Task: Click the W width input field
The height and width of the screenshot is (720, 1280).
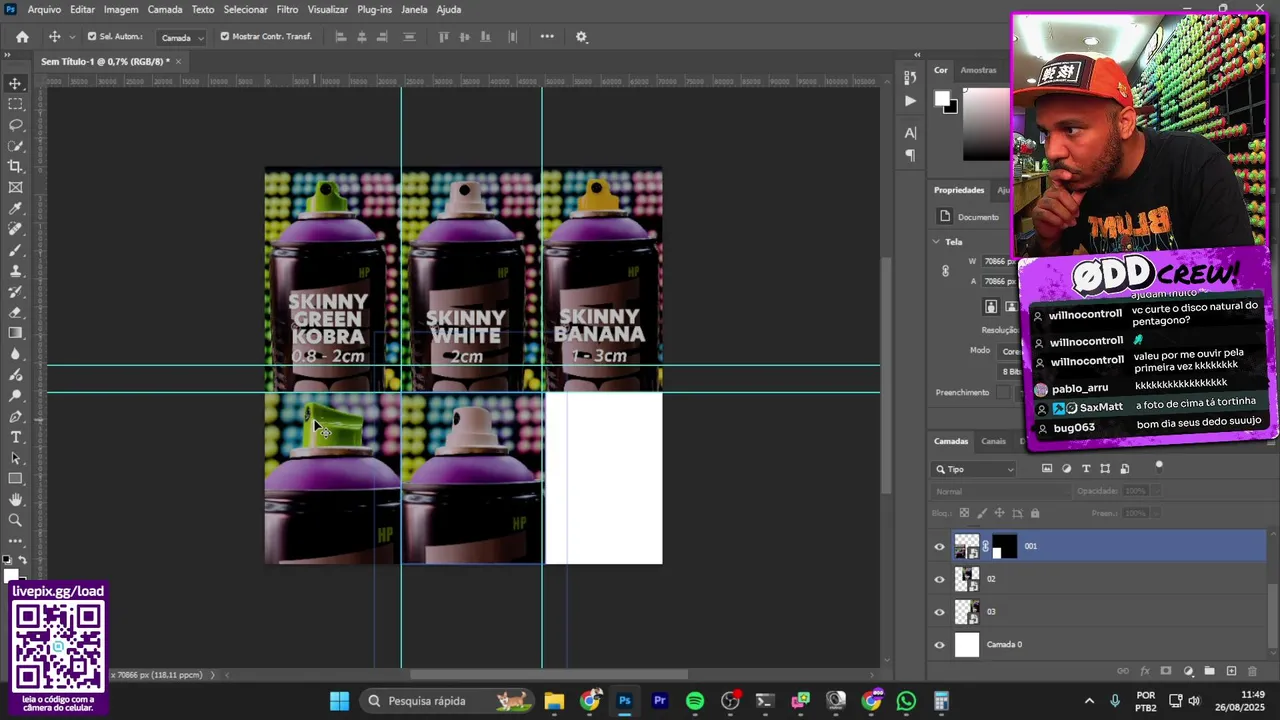Action: point(996,262)
